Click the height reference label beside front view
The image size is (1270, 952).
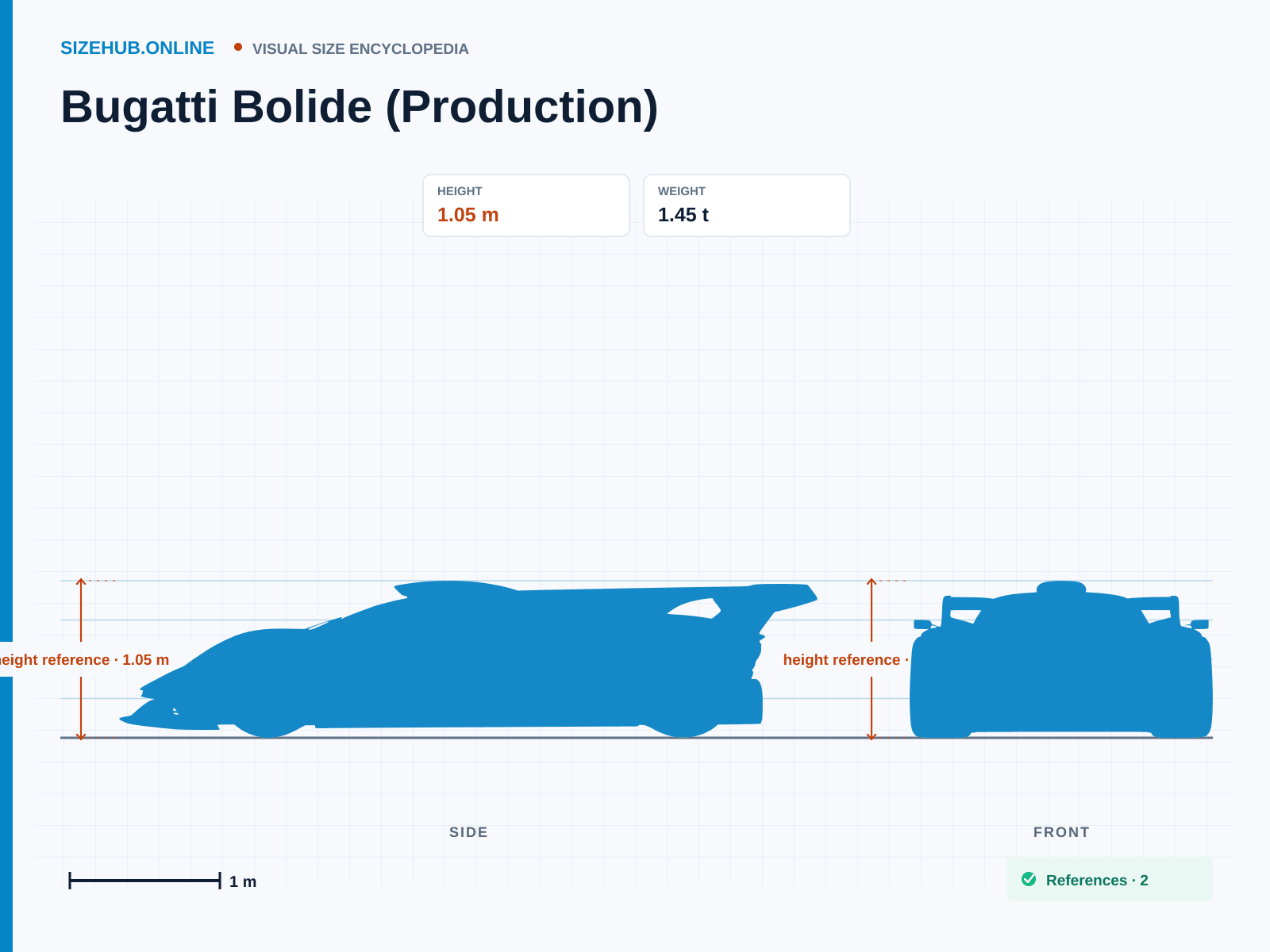(846, 660)
